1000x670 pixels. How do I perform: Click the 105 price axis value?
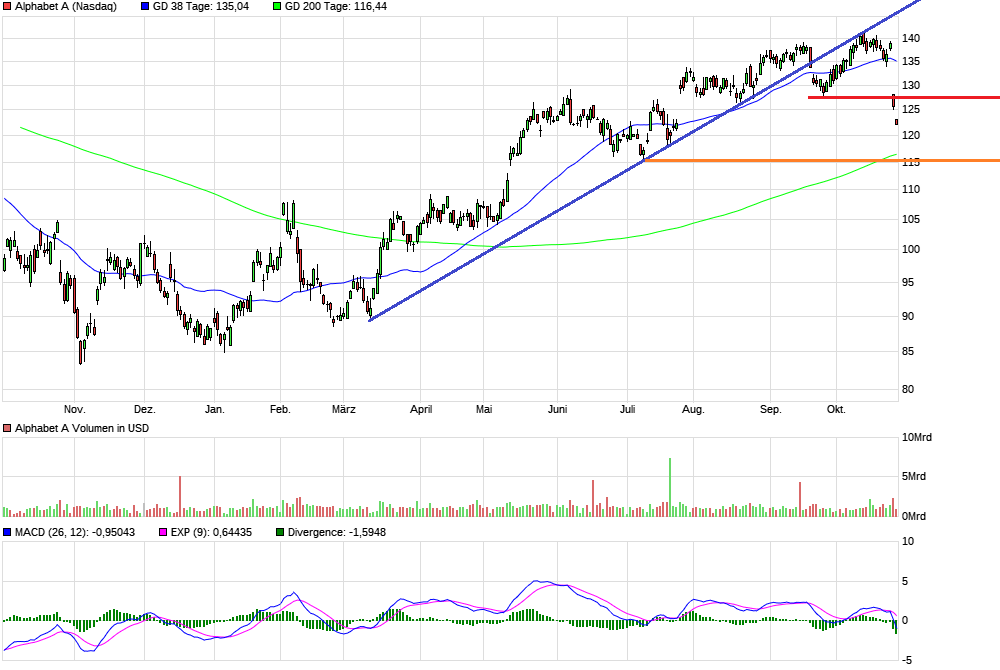point(911,219)
